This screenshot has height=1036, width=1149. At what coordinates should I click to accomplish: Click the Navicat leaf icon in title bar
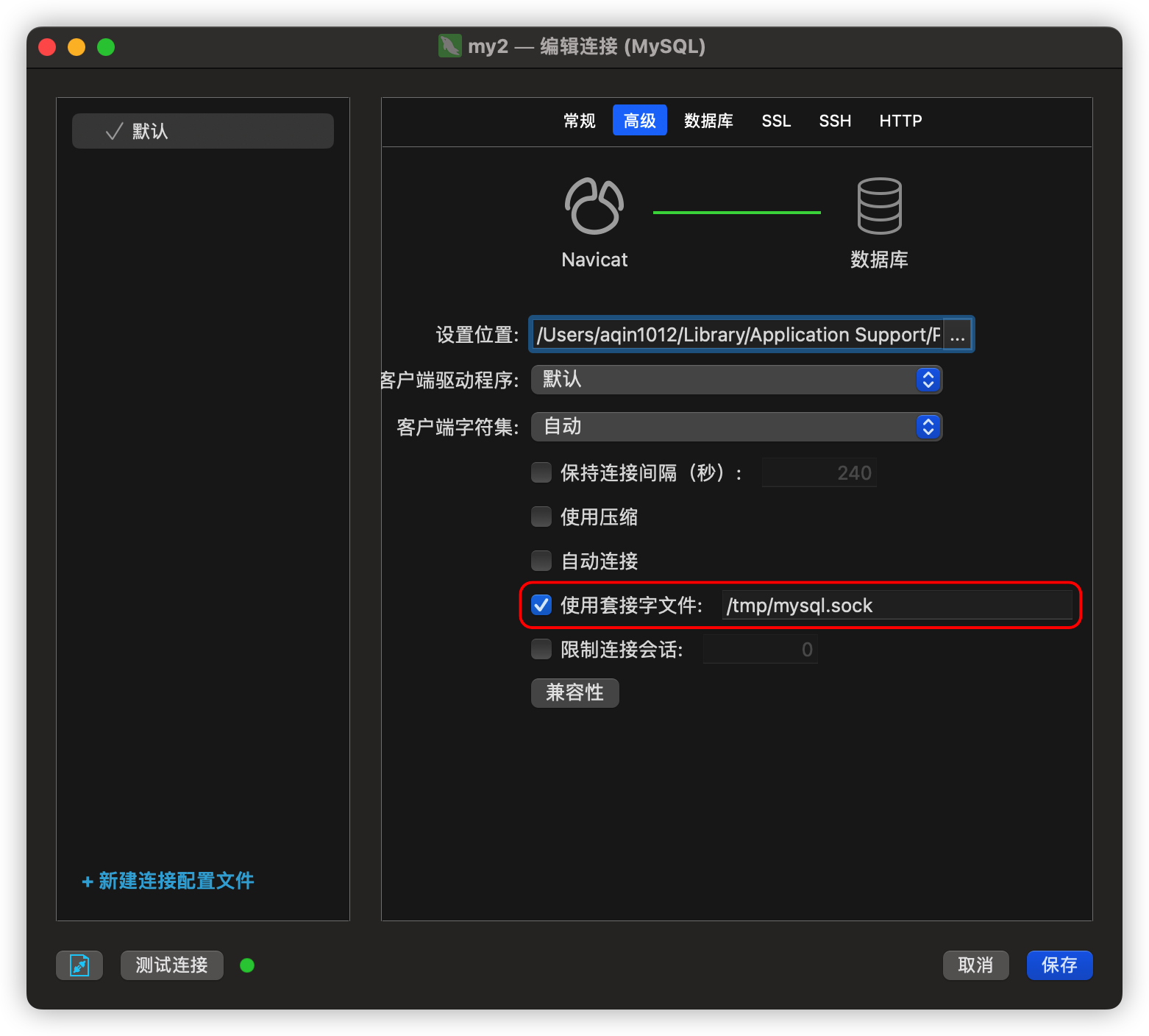(x=447, y=46)
